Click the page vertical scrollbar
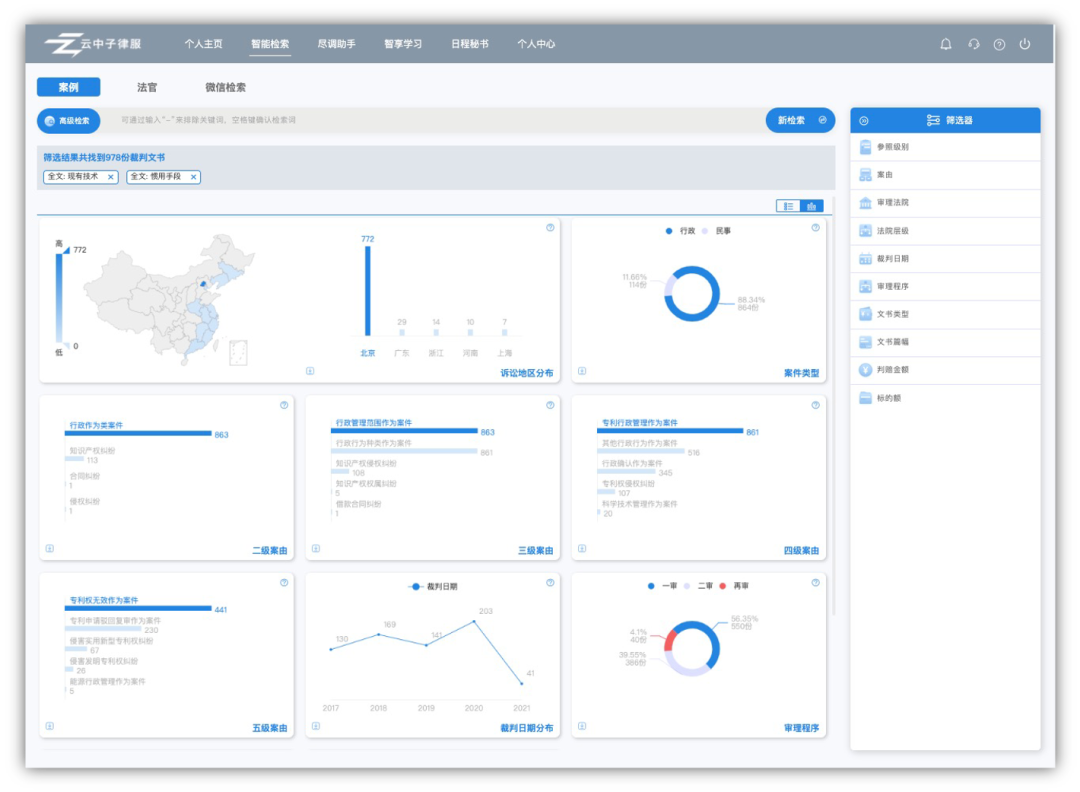 click(x=834, y=406)
